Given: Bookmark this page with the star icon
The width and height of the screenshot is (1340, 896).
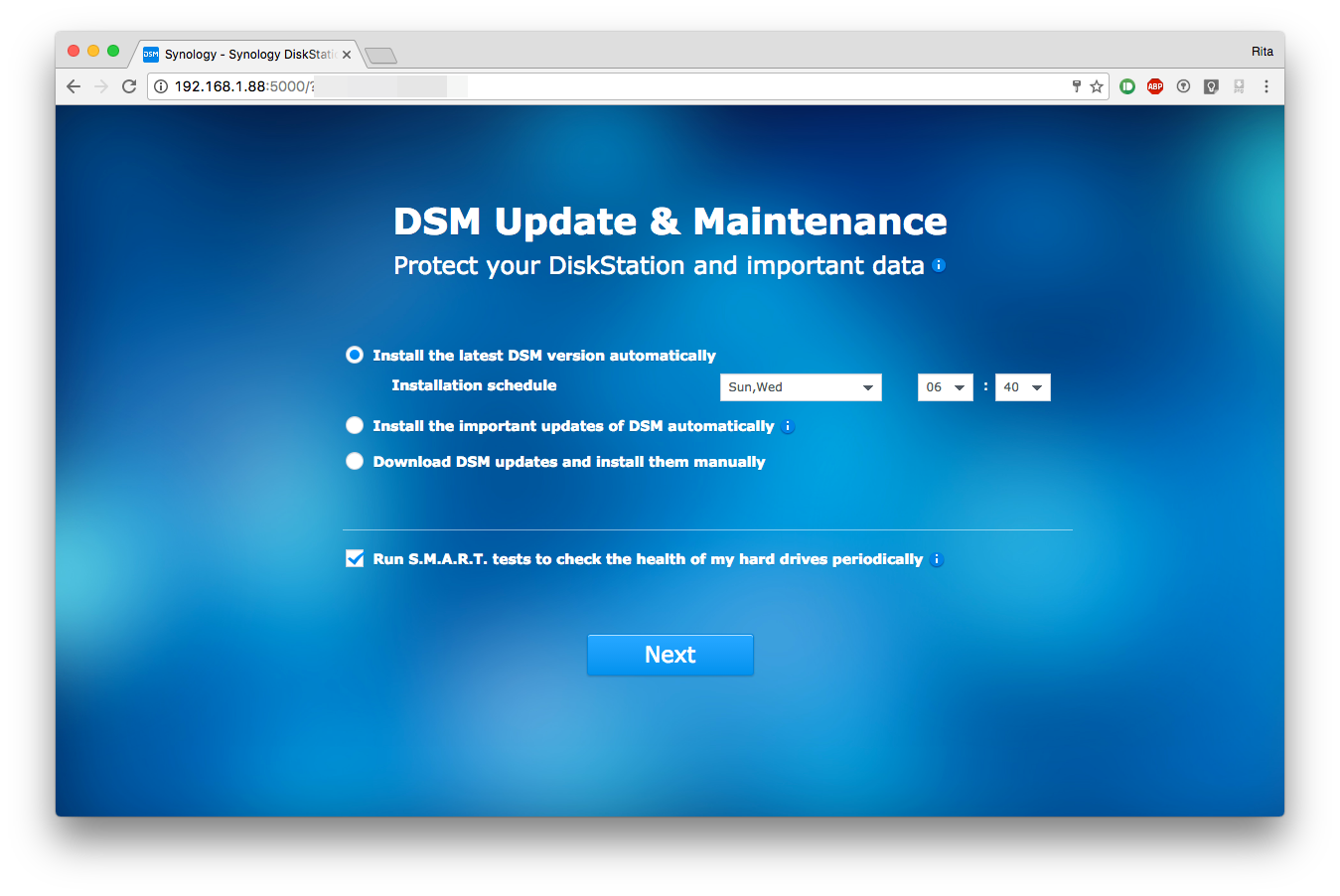Looking at the screenshot, I should [x=1097, y=86].
